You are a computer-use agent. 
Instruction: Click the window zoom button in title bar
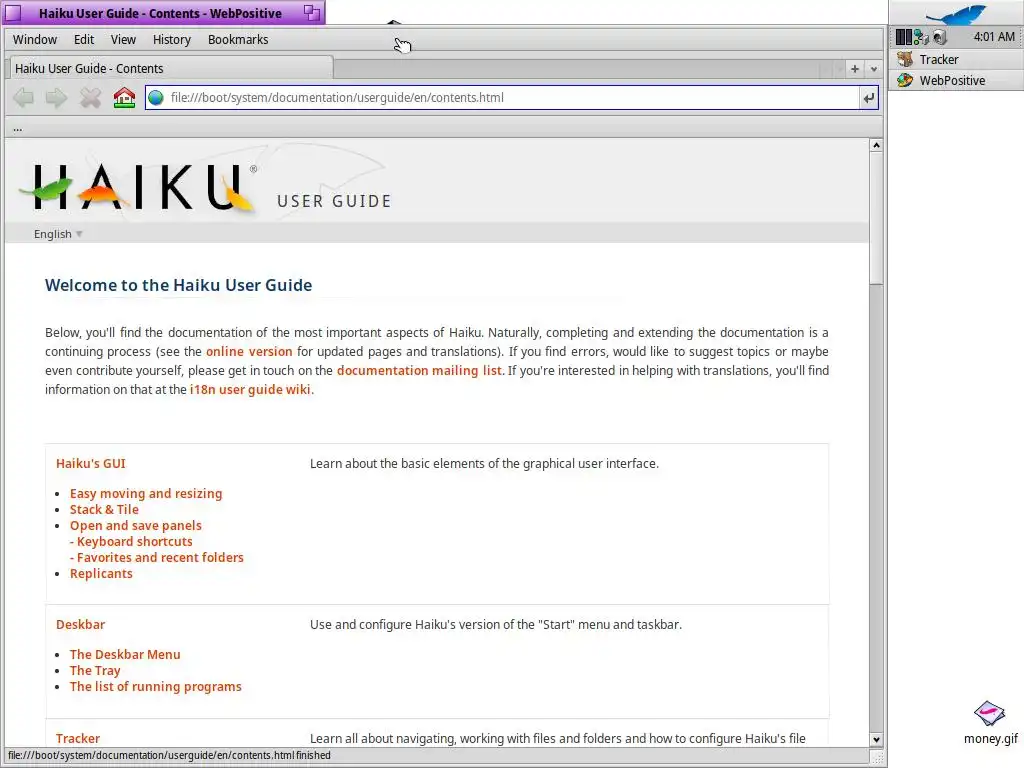click(x=312, y=12)
